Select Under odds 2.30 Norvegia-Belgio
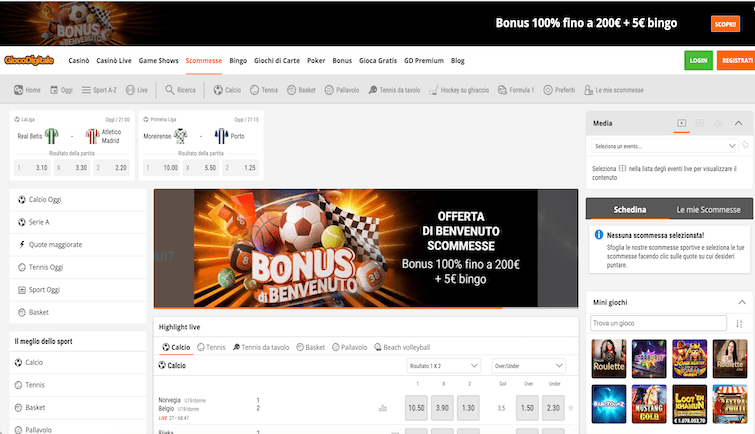This screenshot has height=434, width=755. pos(553,408)
